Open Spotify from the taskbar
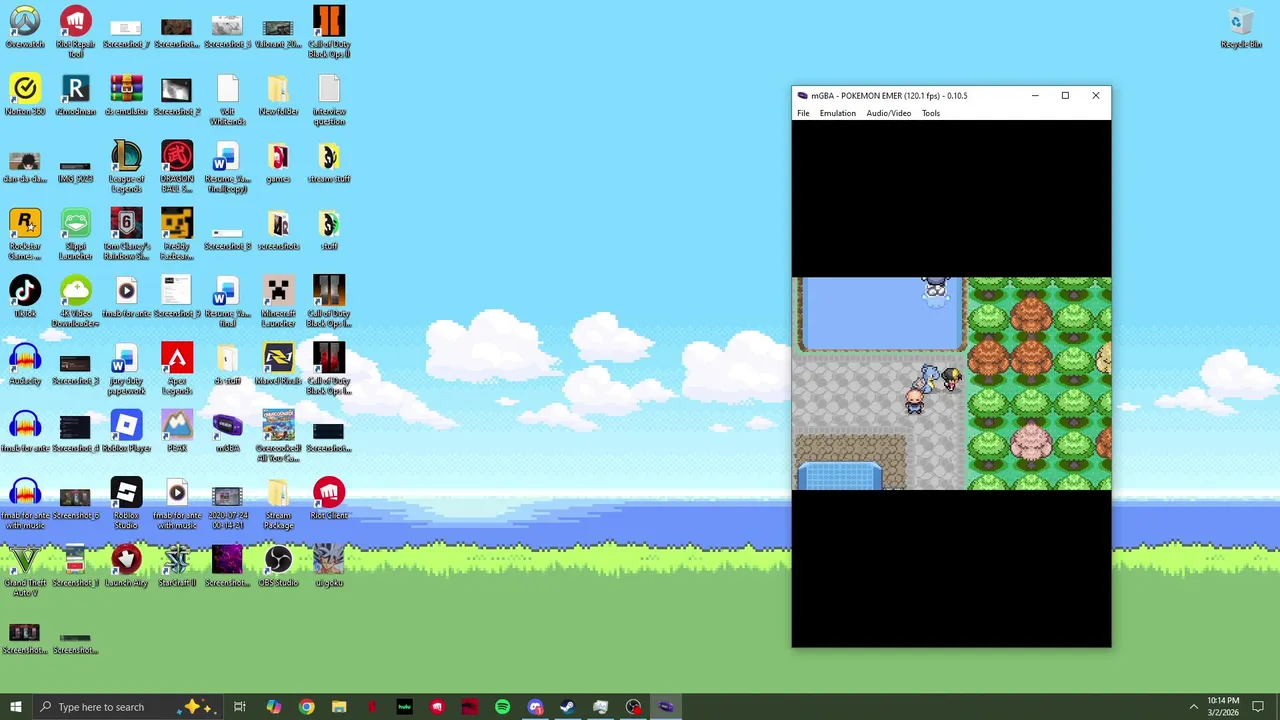 pyautogui.click(x=502, y=707)
